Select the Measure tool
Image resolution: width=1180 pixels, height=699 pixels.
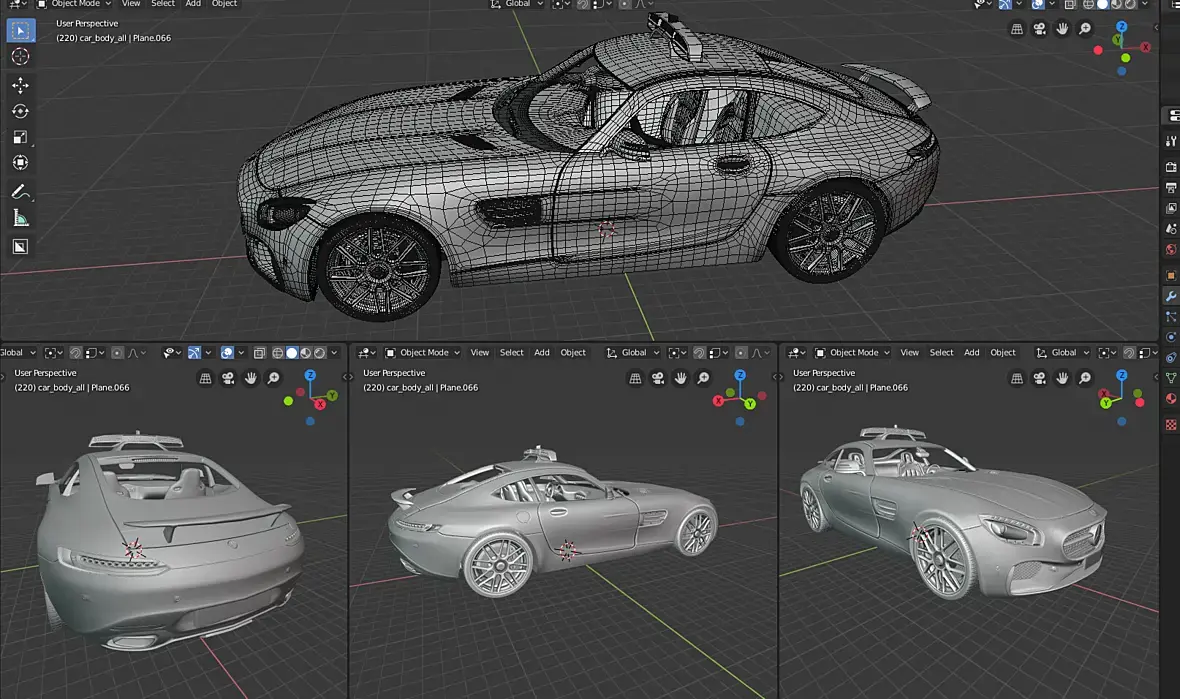(20, 218)
